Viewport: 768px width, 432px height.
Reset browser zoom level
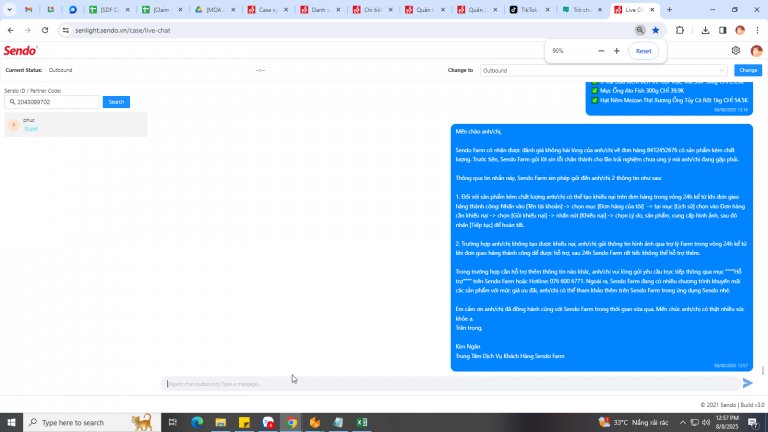643,51
